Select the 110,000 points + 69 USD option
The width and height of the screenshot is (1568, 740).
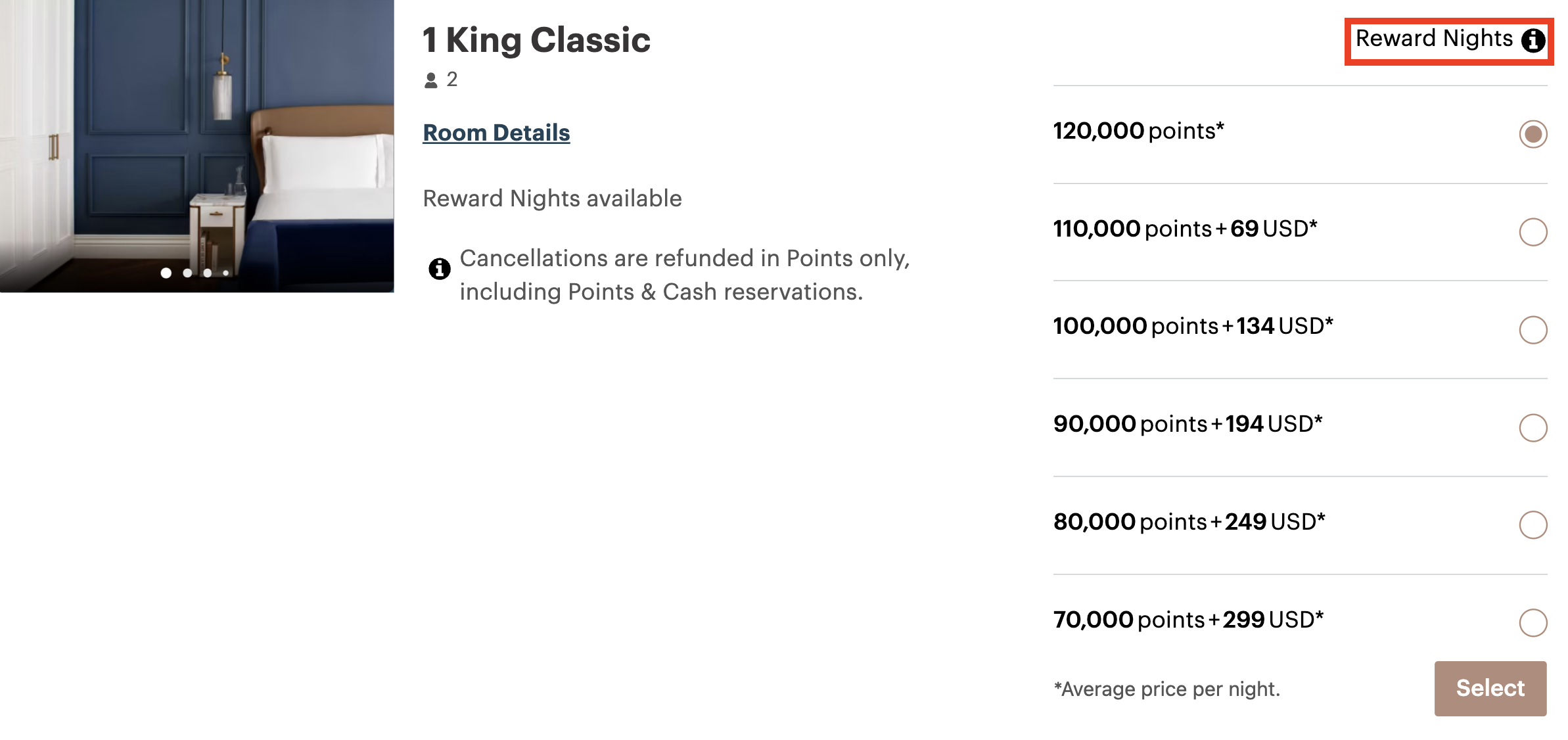[x=1534, y=231]
